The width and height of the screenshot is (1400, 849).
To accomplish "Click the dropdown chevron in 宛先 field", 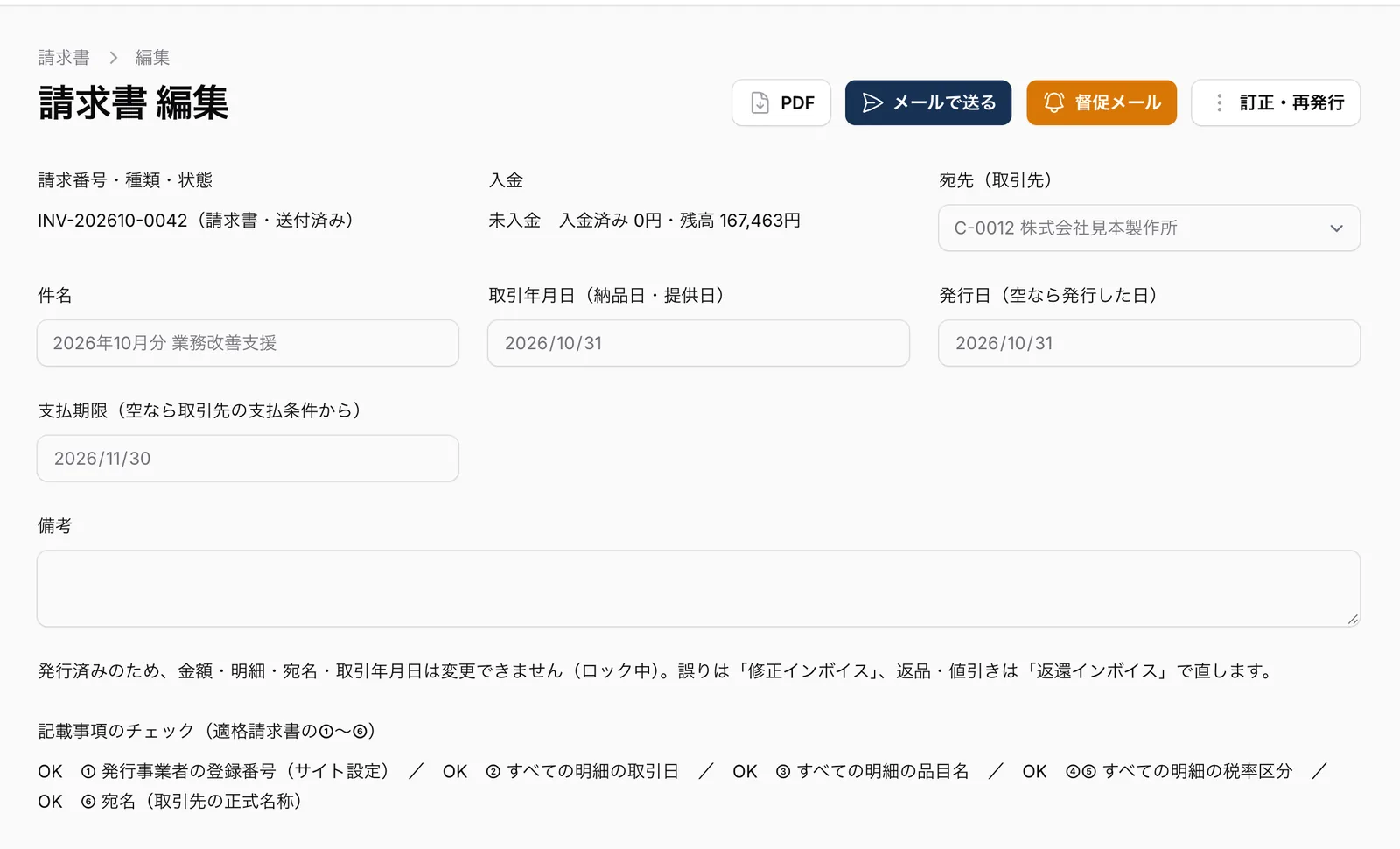I will [x=1336, y=228].
